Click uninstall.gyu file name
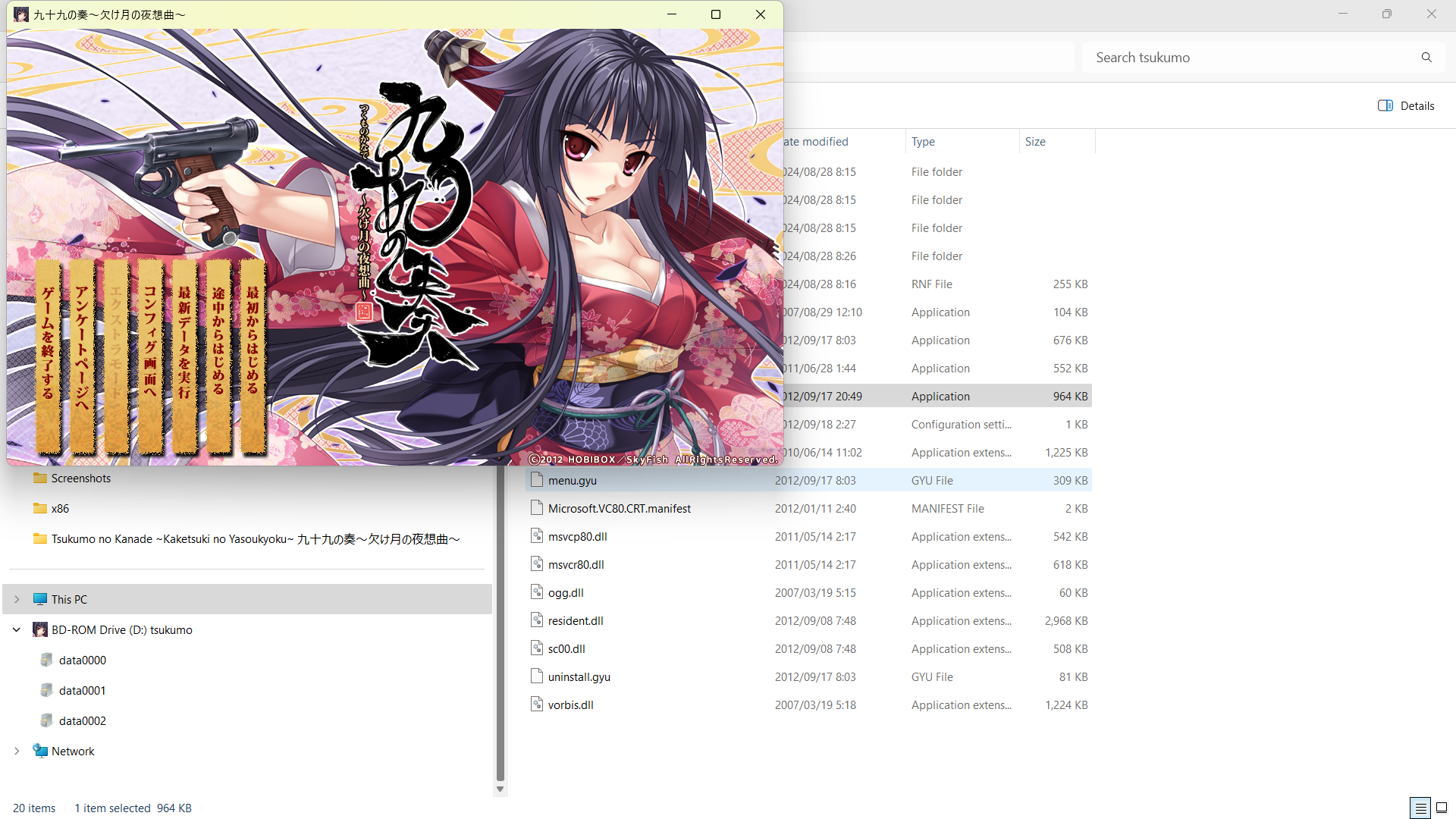The height and width of the screenshot is (819, 1456). 579,676
